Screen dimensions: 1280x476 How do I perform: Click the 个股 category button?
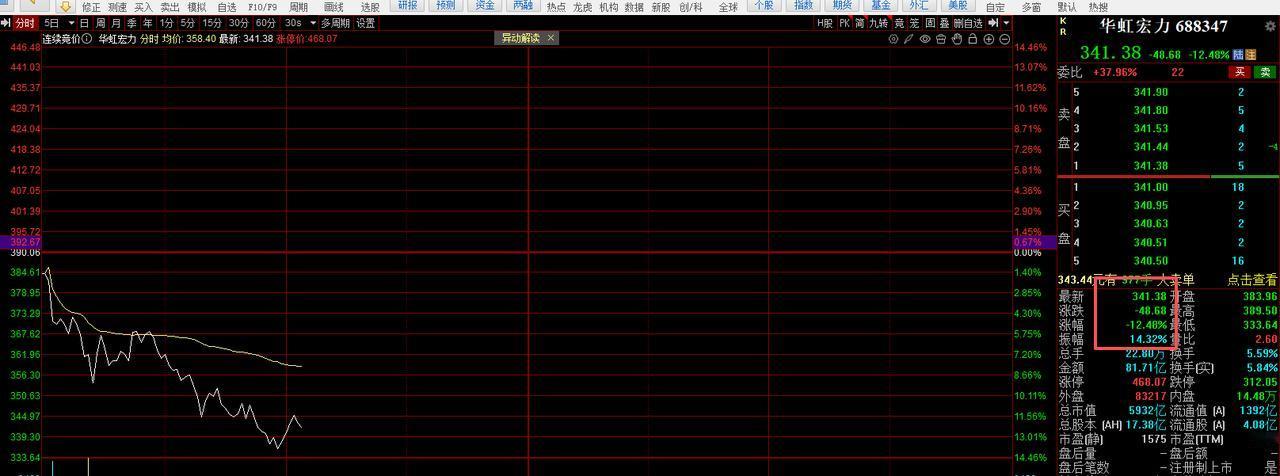(764, 6)
